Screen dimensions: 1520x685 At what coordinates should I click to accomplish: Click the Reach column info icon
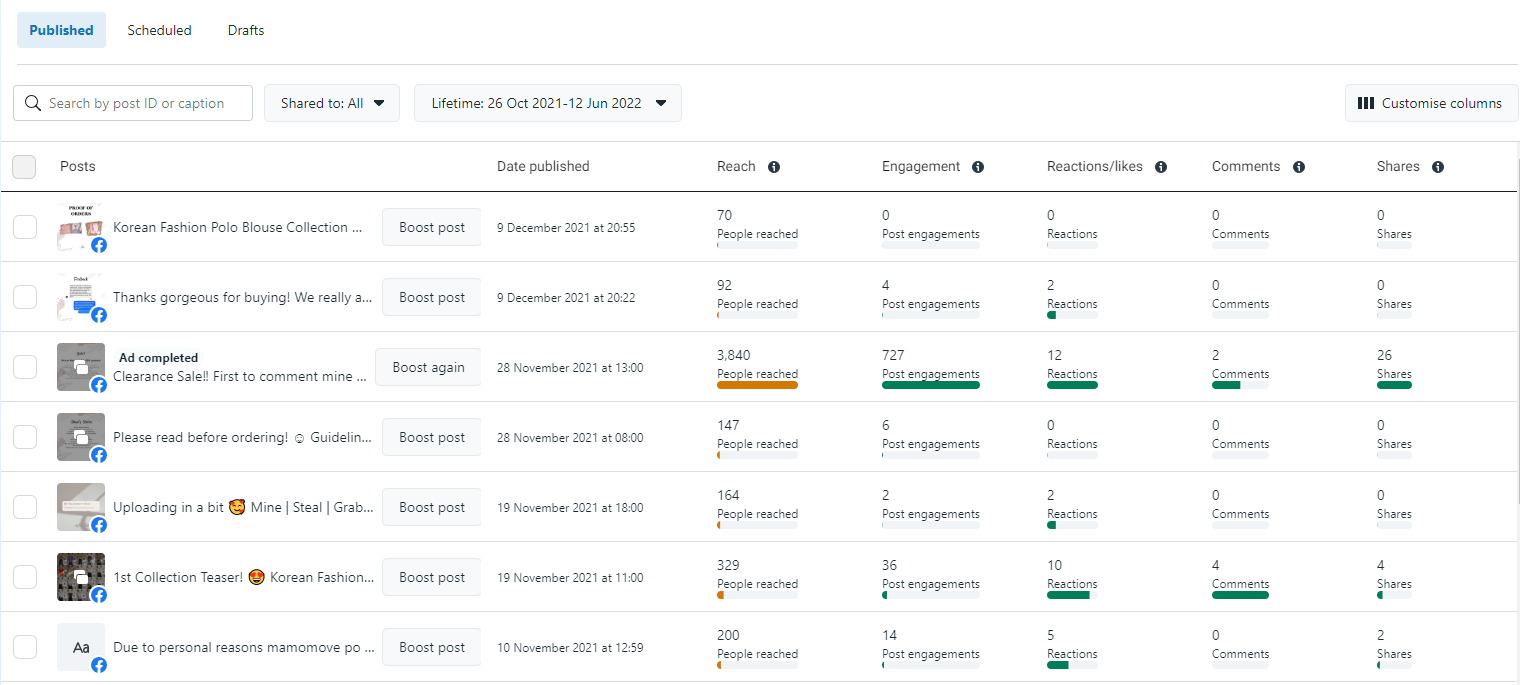774,167
